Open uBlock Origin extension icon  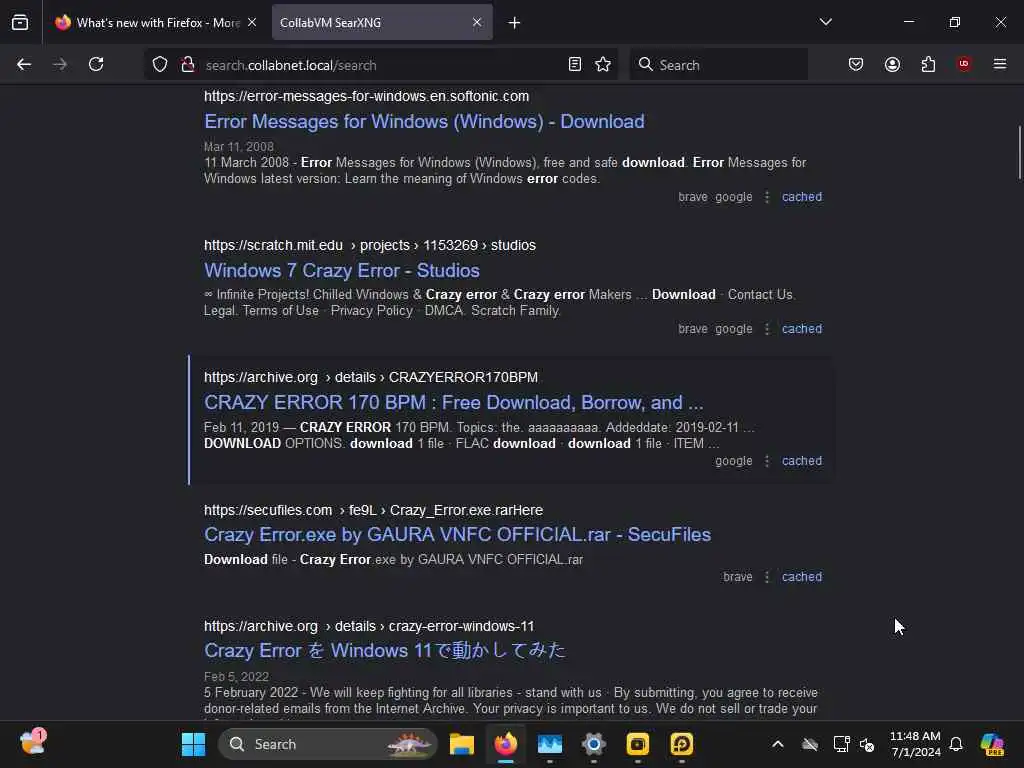pos(964,64)
